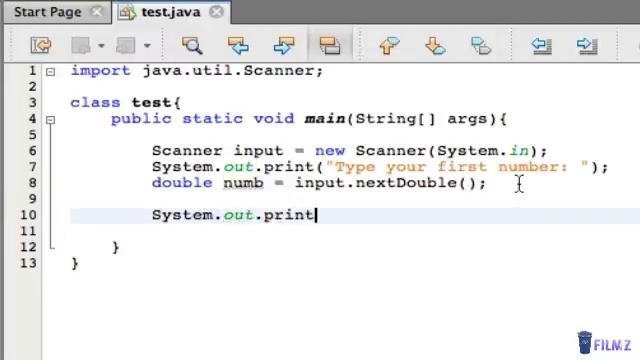
Task: Open the Forward history dropdown arrow
Action: coord(147,46)
